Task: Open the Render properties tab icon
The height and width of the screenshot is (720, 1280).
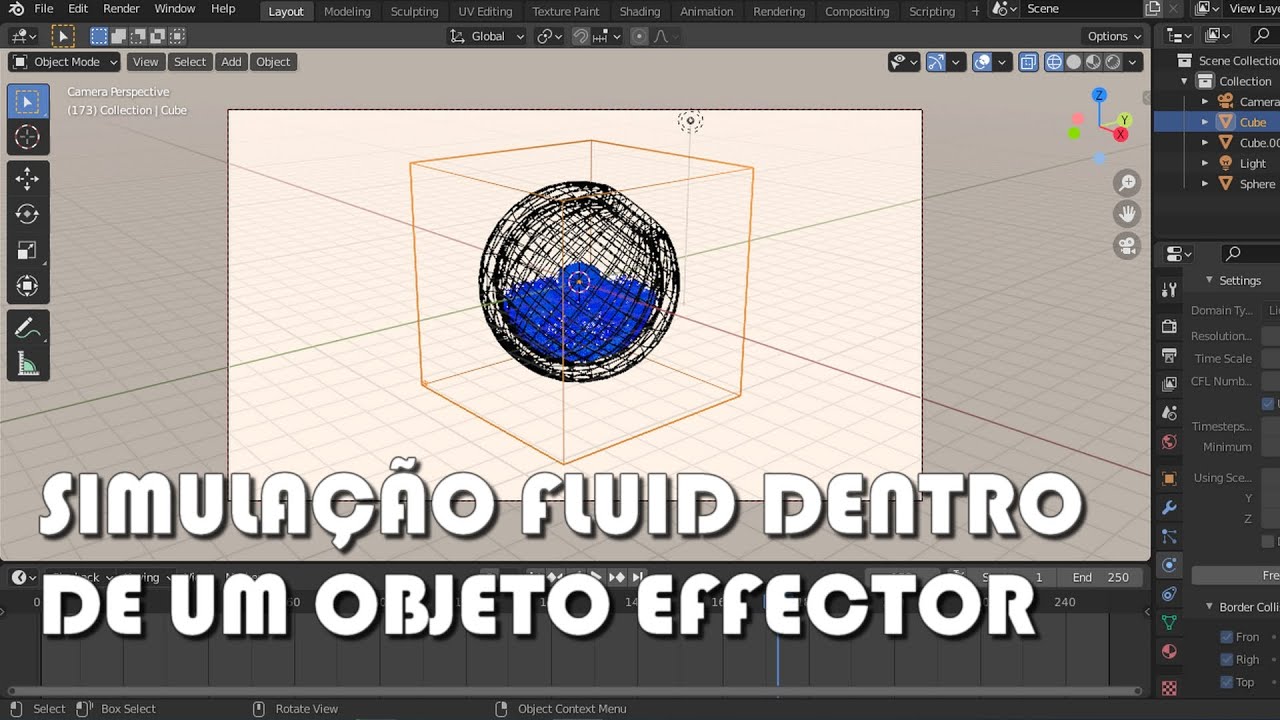Action: click(x=1169, y=326)
